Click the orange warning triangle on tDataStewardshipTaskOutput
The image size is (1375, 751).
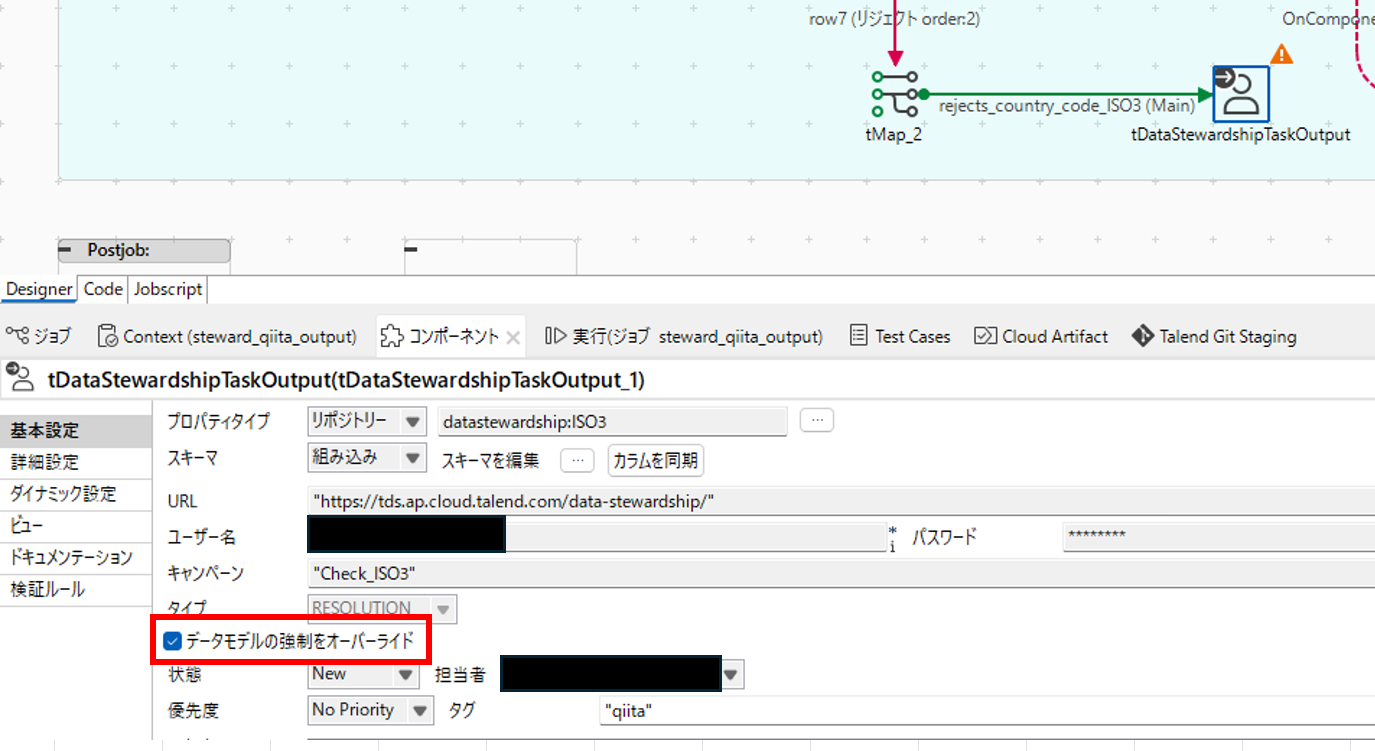(1281, 54)
